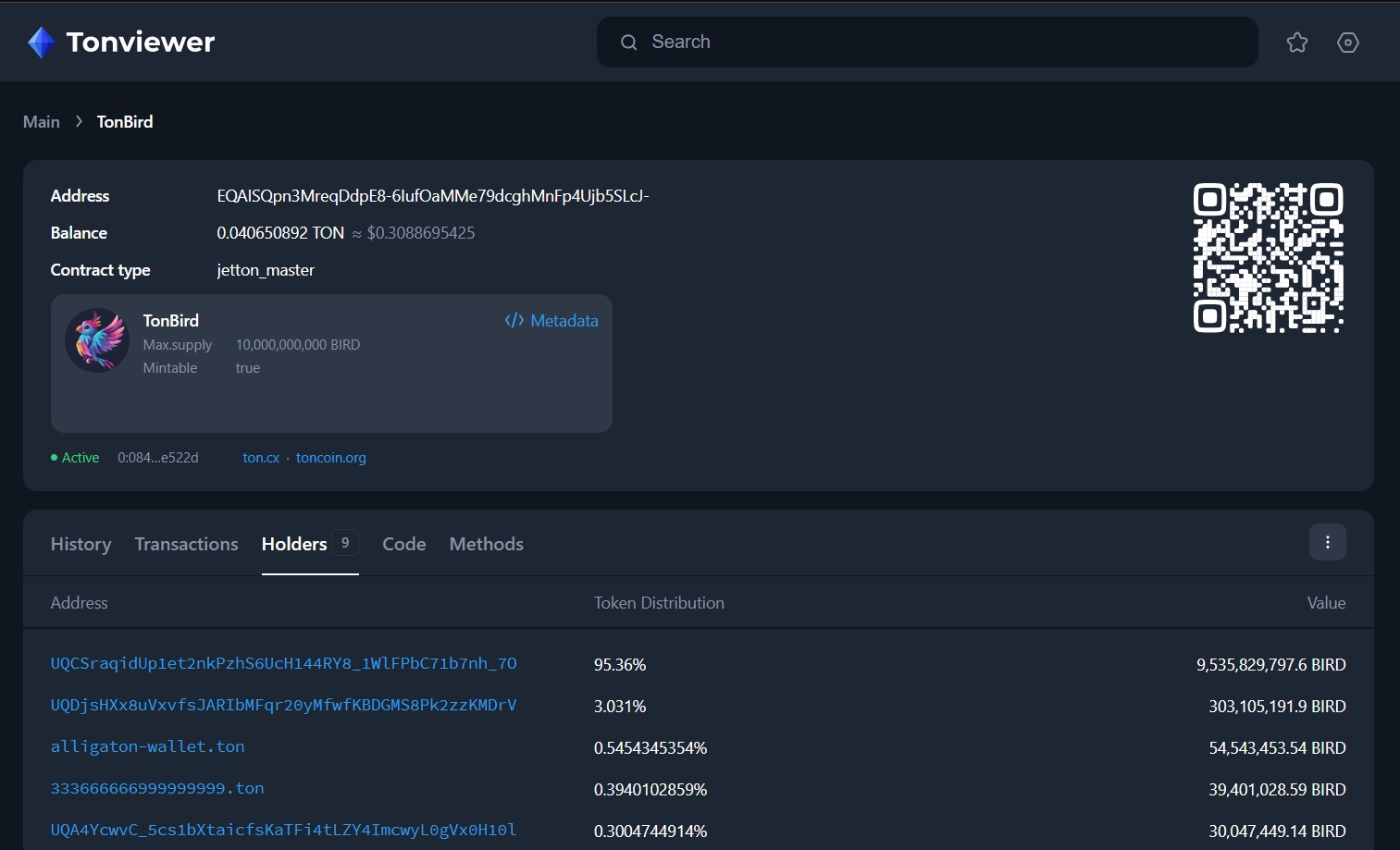The height and width of the screenshot is (850, 1400).
Task: Click the 0.3004744914% distribution value
Action: coord(650,832)
